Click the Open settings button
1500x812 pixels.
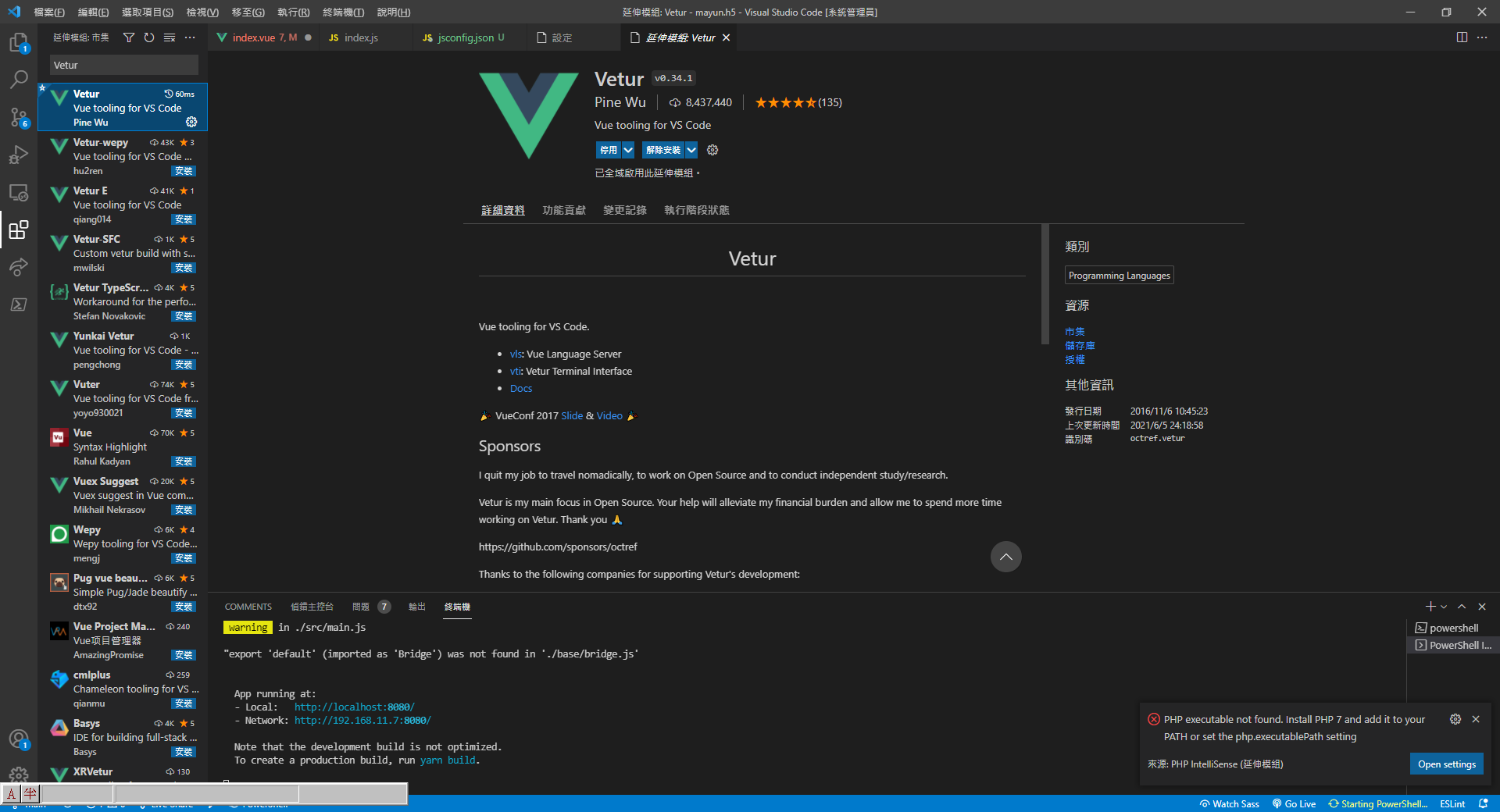(1446, 764)
